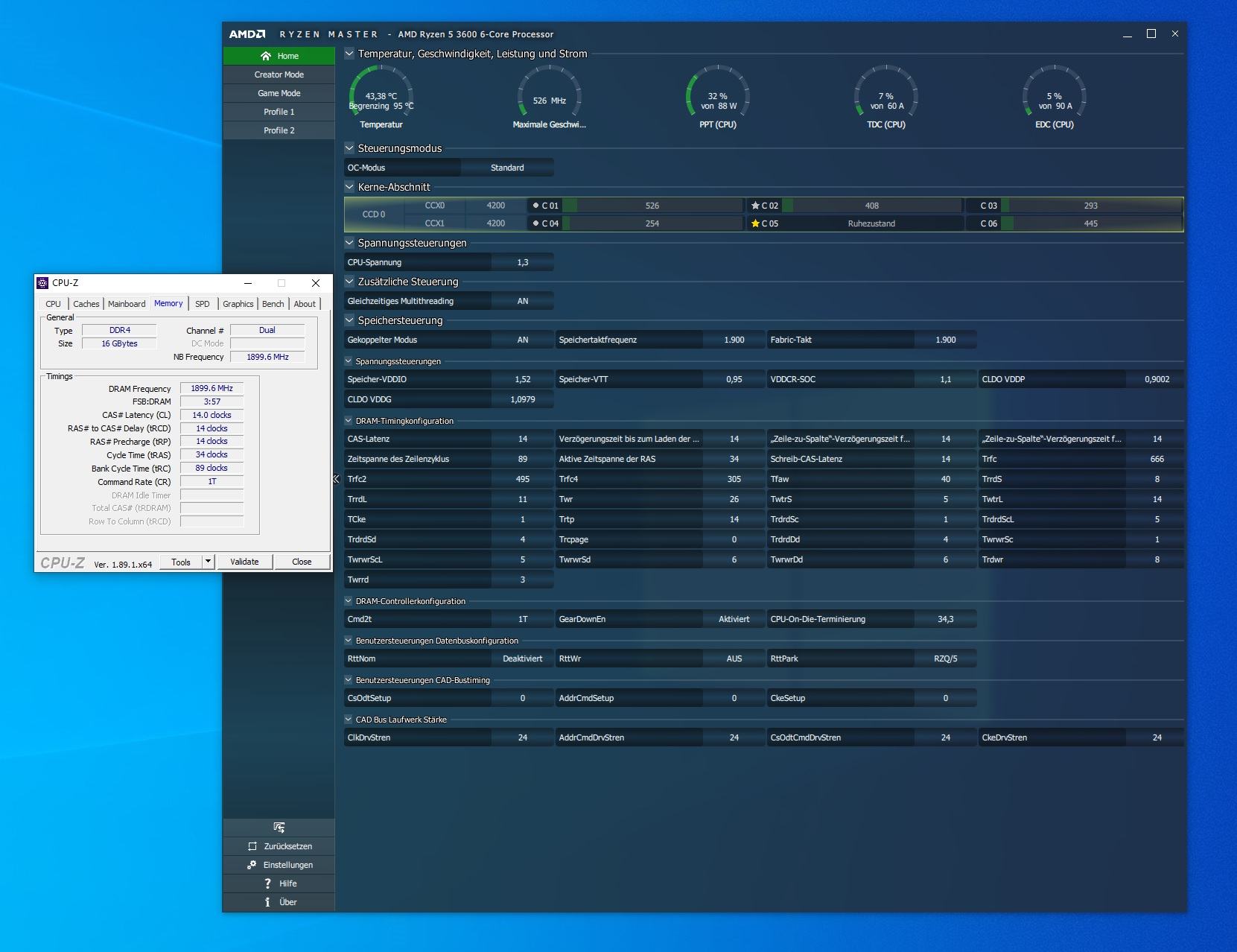The image size is (1237, 952).
Task: Click the Validate button in CPU-Z
Action: pyautogui.click(x=244, y=562)
